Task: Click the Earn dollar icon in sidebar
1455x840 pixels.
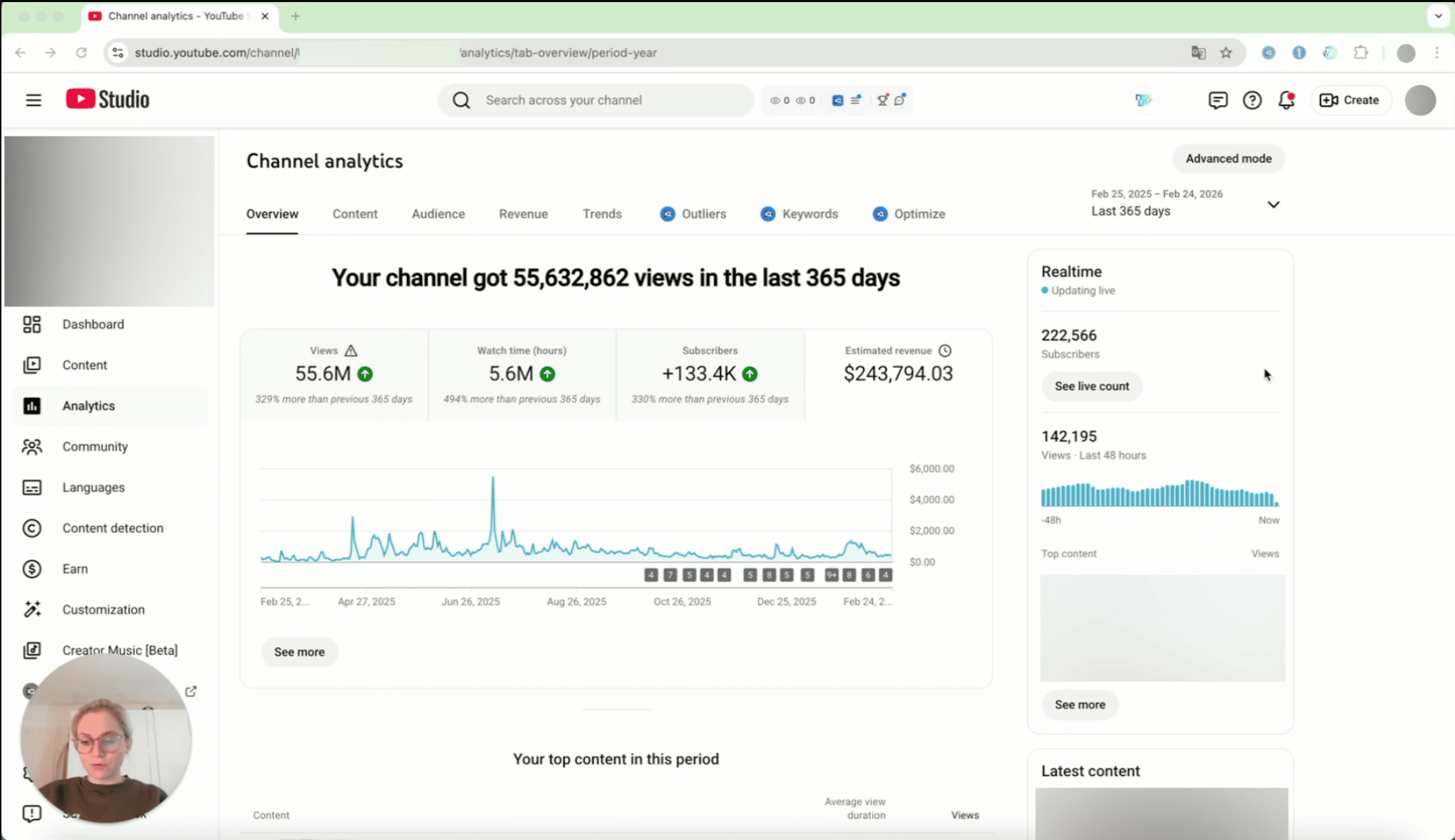Action: [32, 569]
